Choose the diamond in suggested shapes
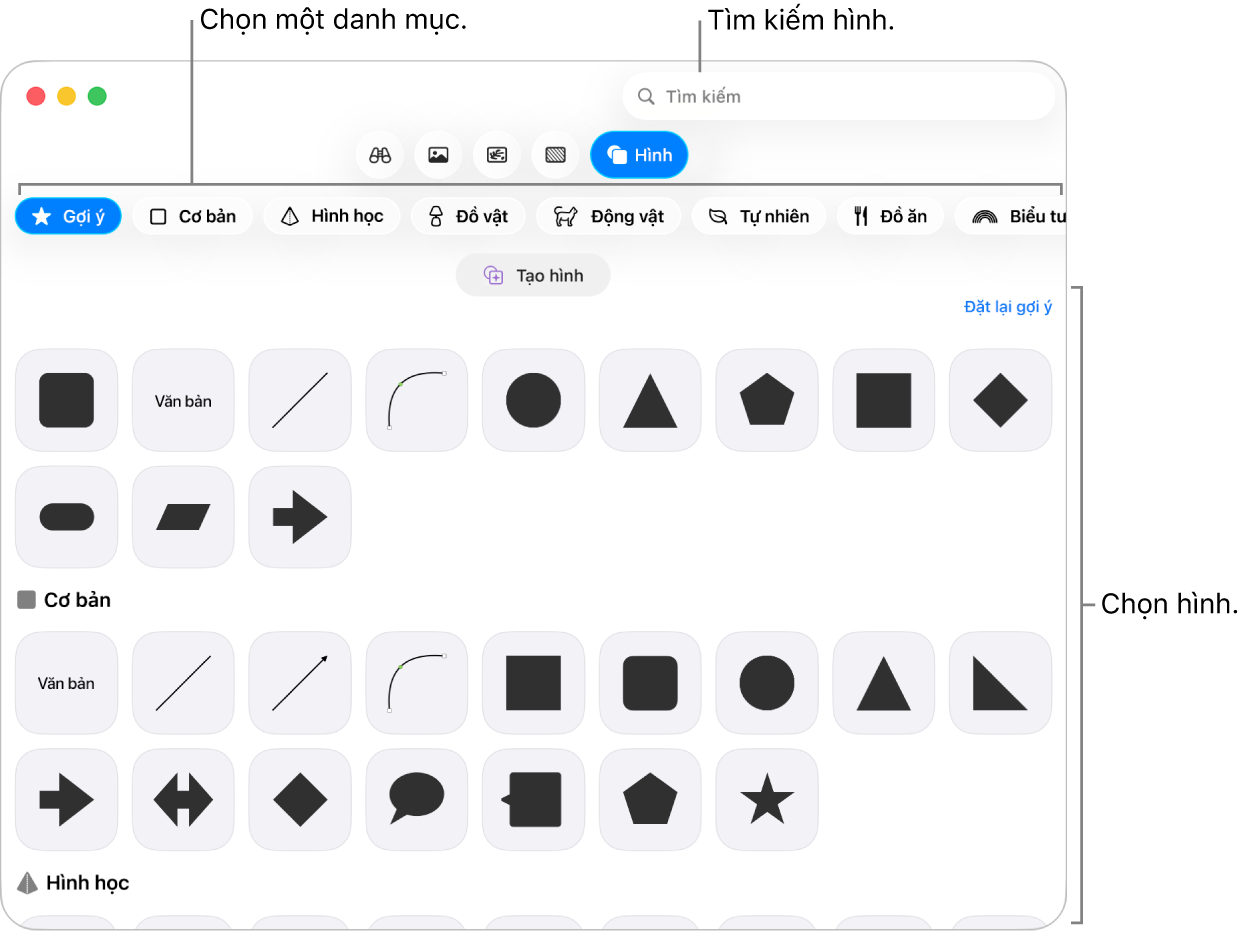 [1000, 400]
